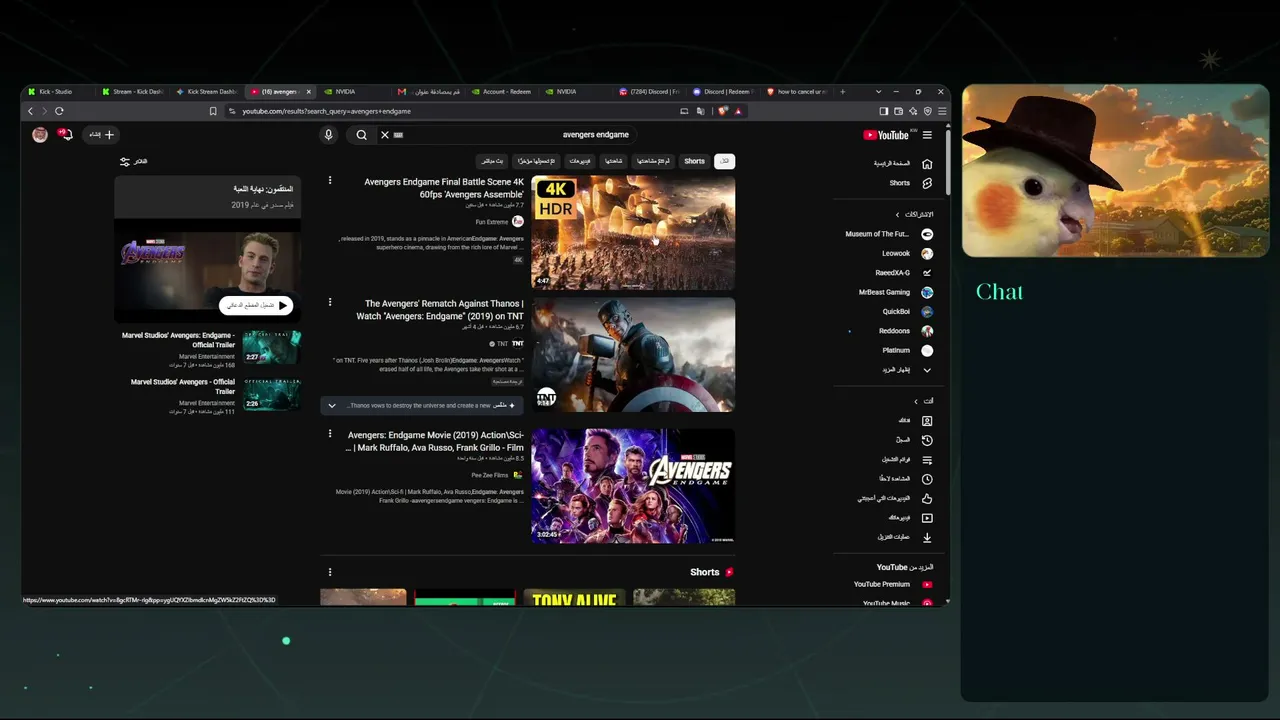Expand the Thanos vows summary chevron
The height and width of the screenshot is (720, 1280).
332,405
